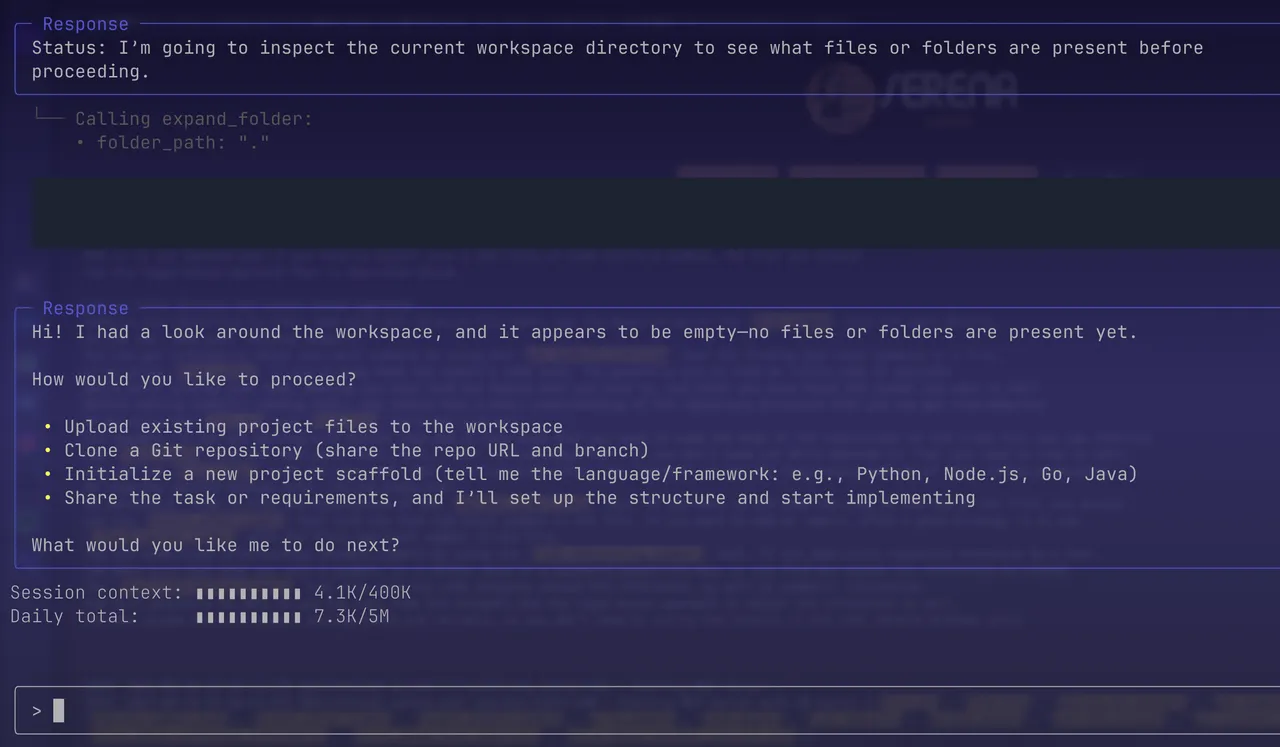This screenshot has height=747, width=1280.
Task: Click the bullet before Upload existing project files
Action: [48, 427]
